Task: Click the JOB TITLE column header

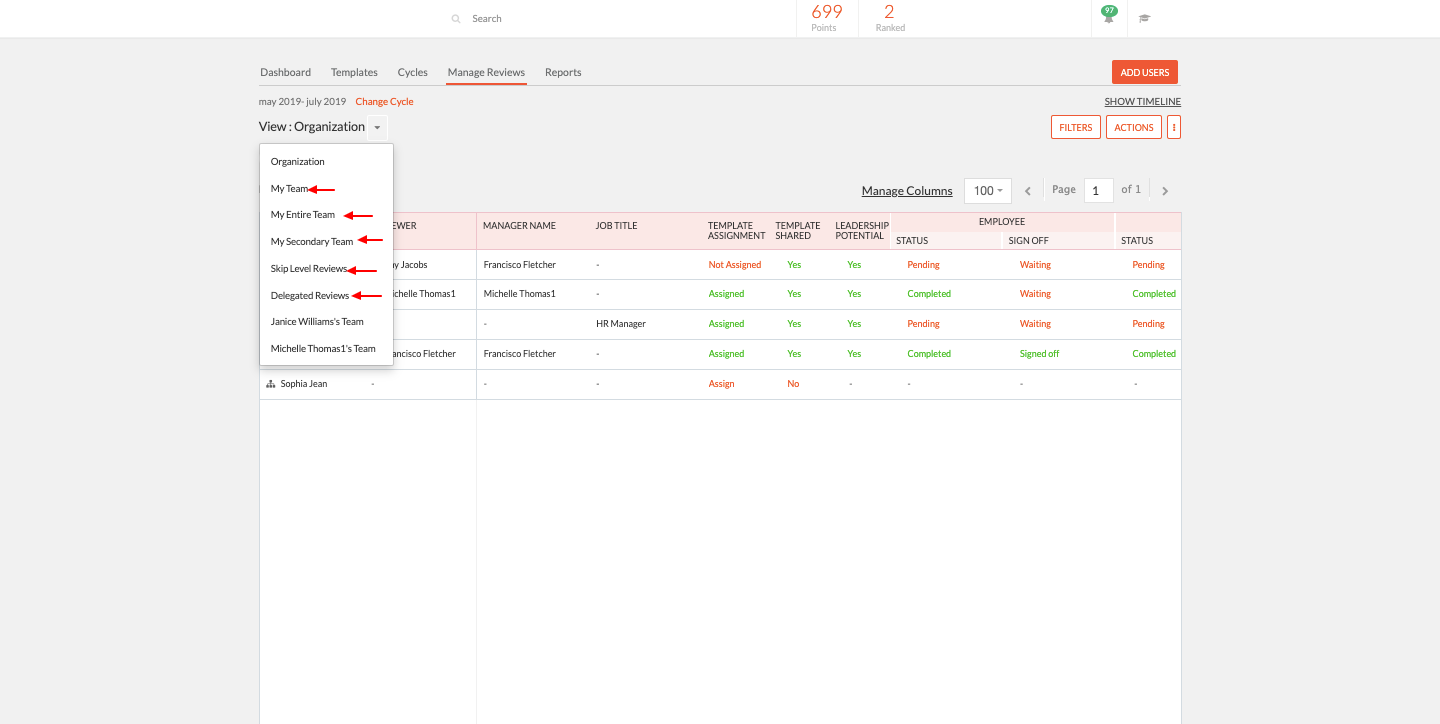Action: [616, 226]
